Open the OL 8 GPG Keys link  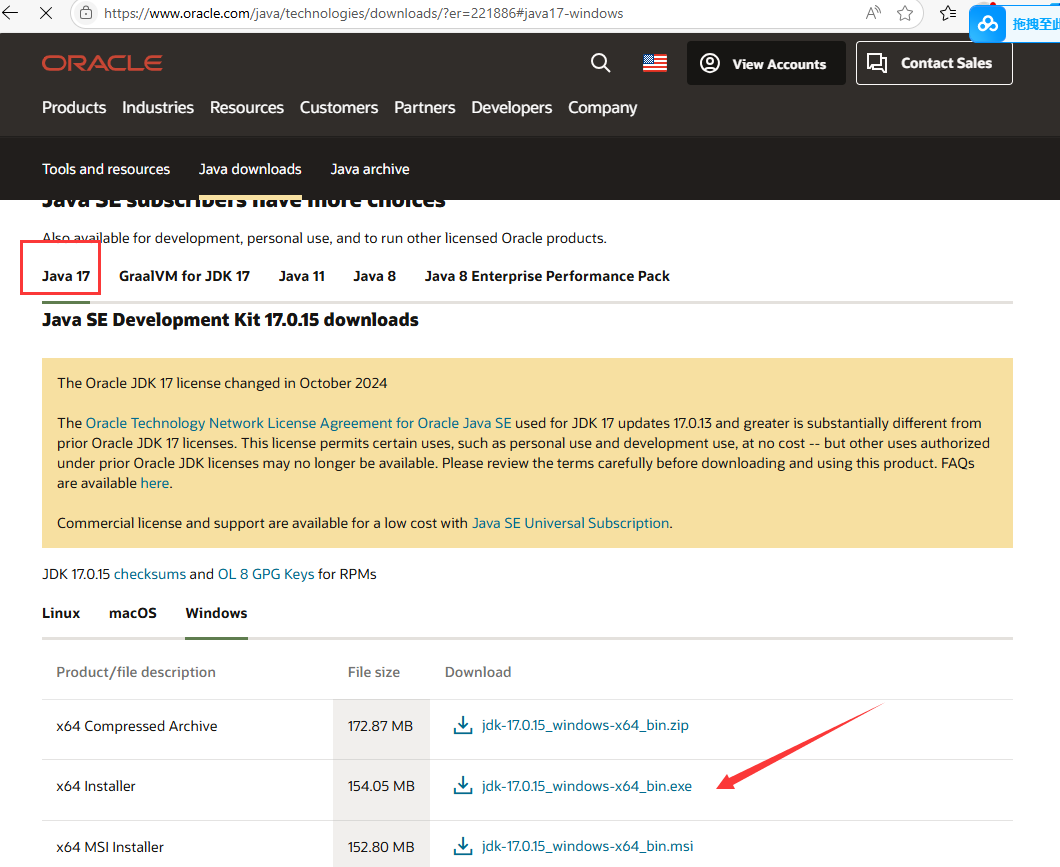pyautogui.click(x=266, y=574)
